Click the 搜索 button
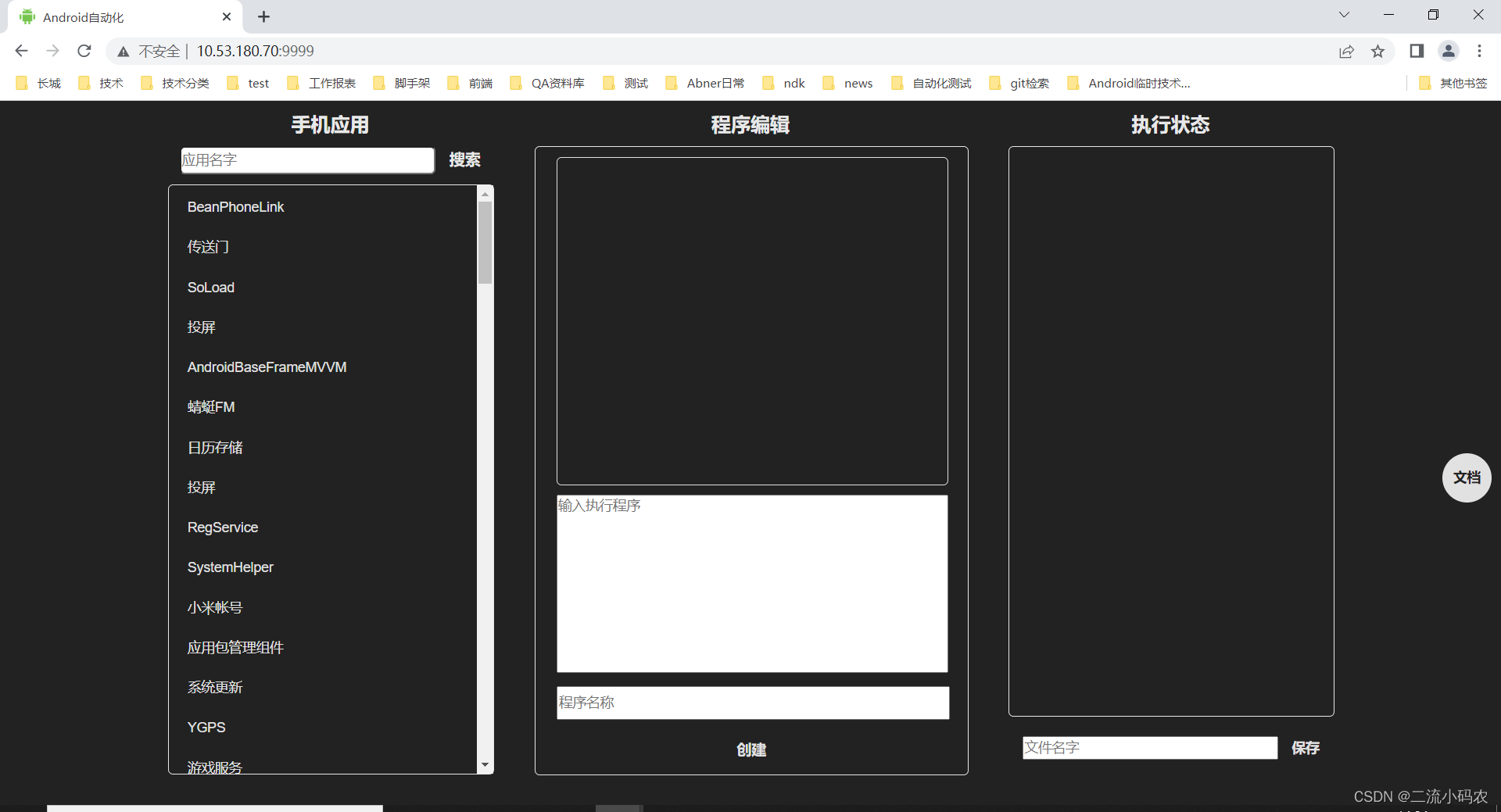The image size is (1501, 812). tap(464, 160)
